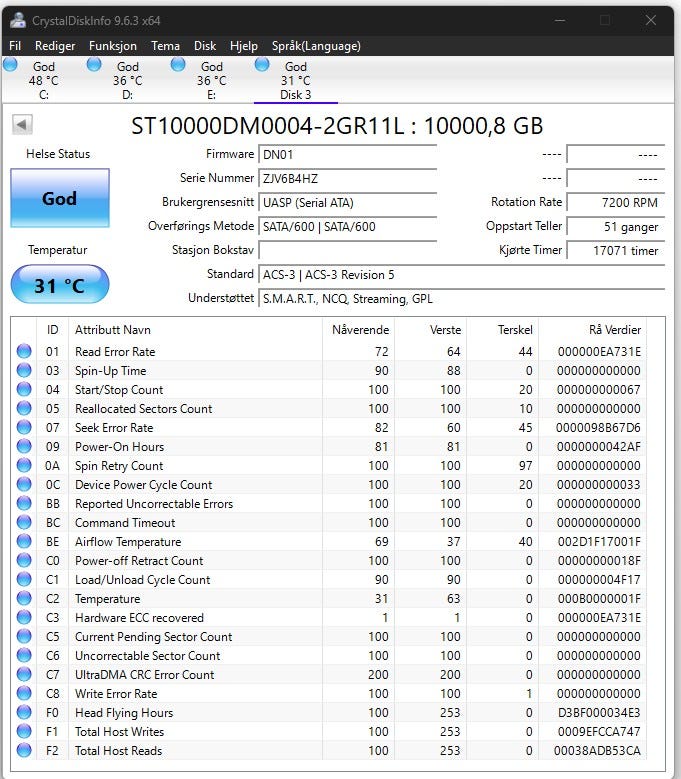Click status orb next to Temperature attribute
The image size is (681, 779).
pyautogui.click(x=24, y=599)
